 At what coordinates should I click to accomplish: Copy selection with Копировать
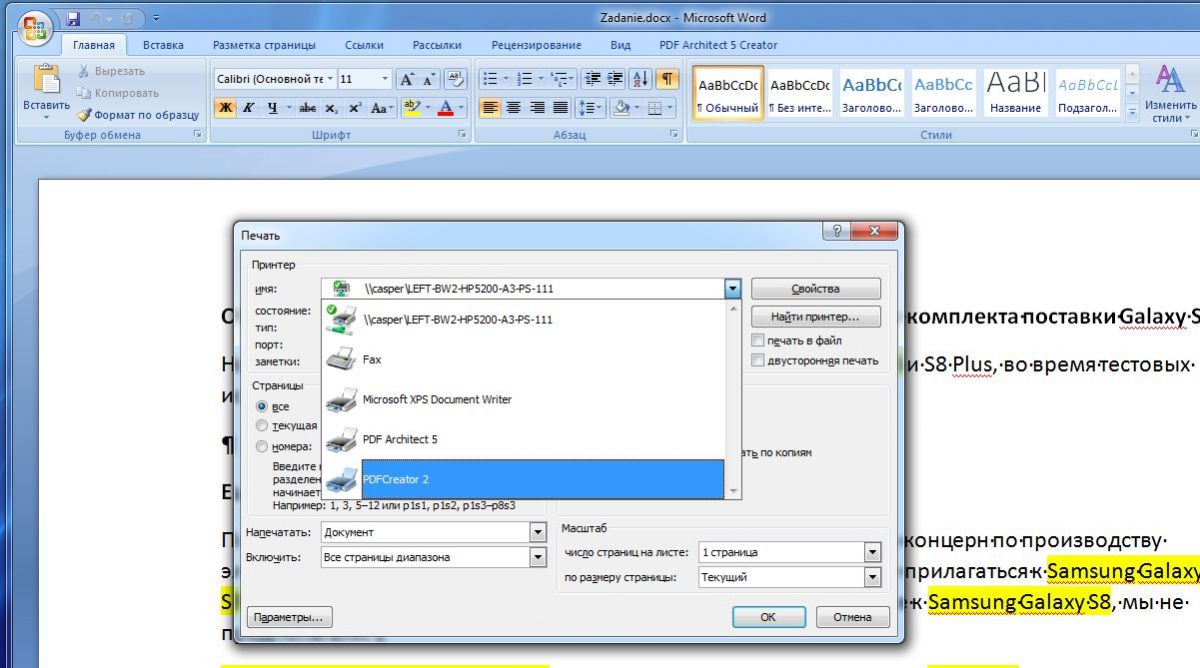117,93
